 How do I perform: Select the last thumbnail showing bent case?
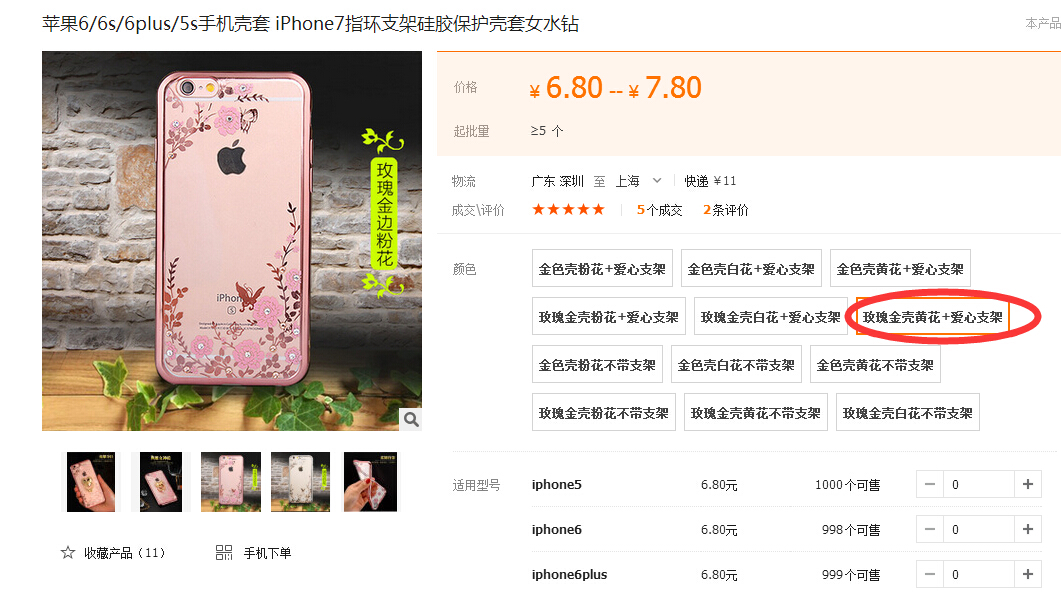370,482
